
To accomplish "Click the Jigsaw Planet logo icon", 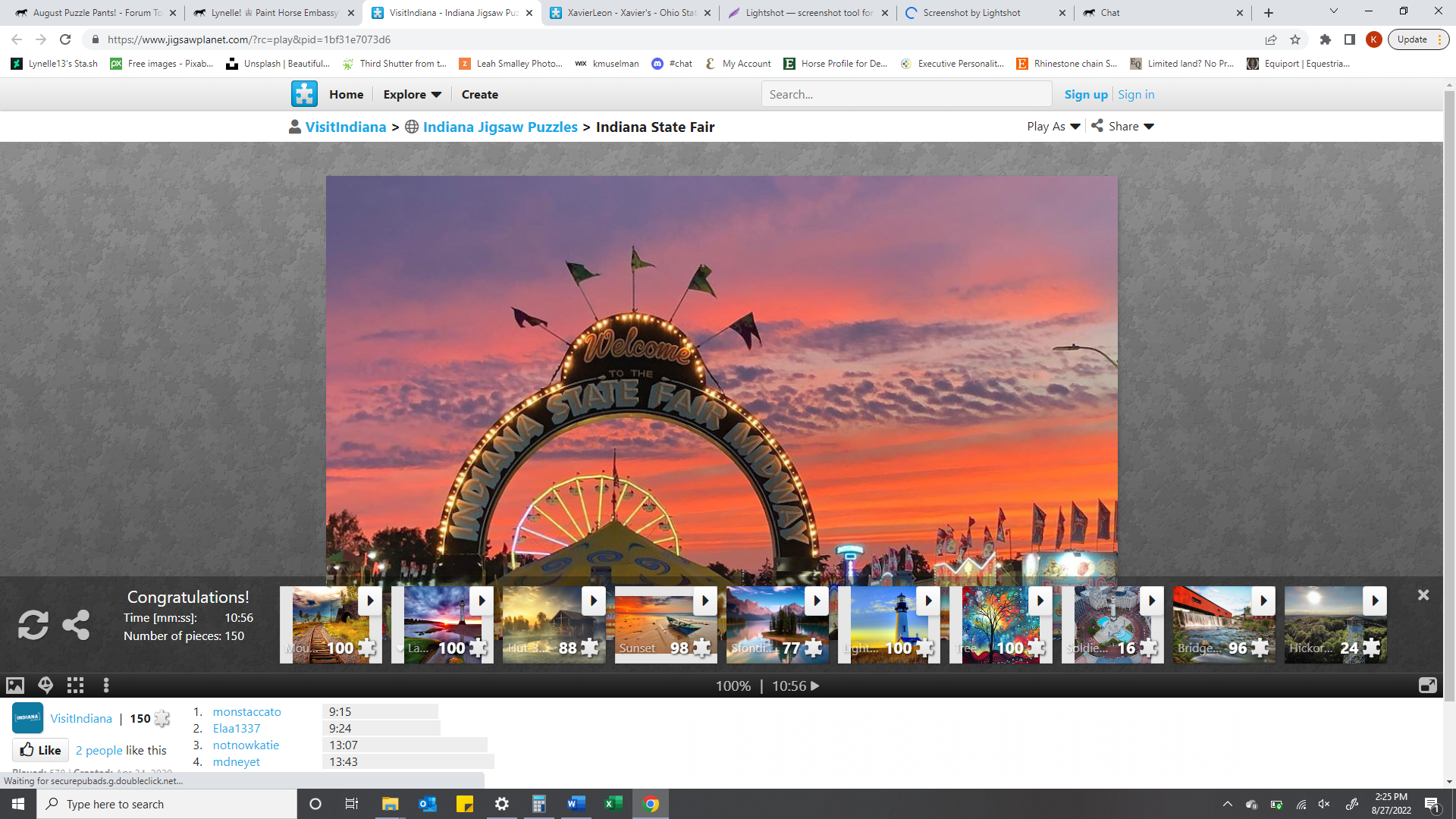I will [x=304, y=94].
